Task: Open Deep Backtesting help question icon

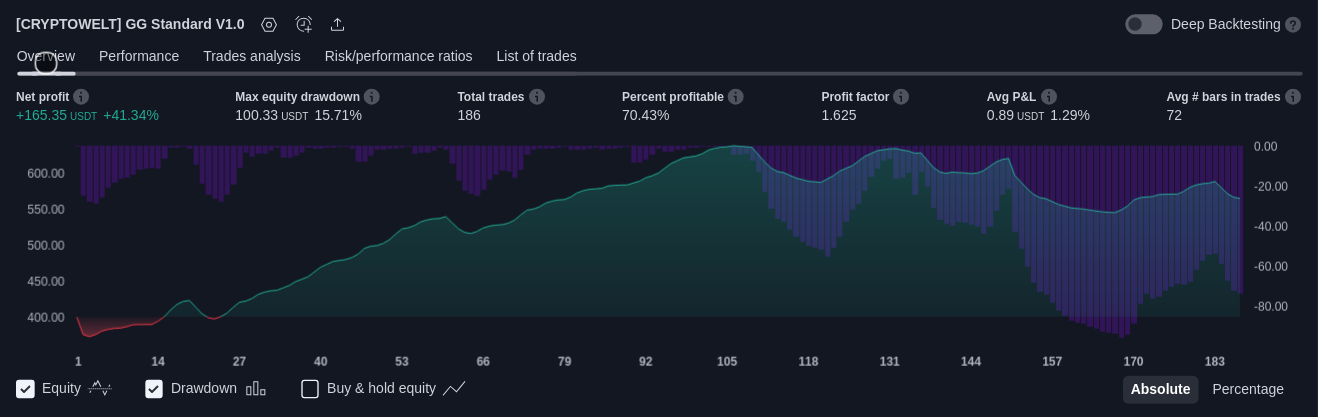Action: click(x=1293, y=24)
